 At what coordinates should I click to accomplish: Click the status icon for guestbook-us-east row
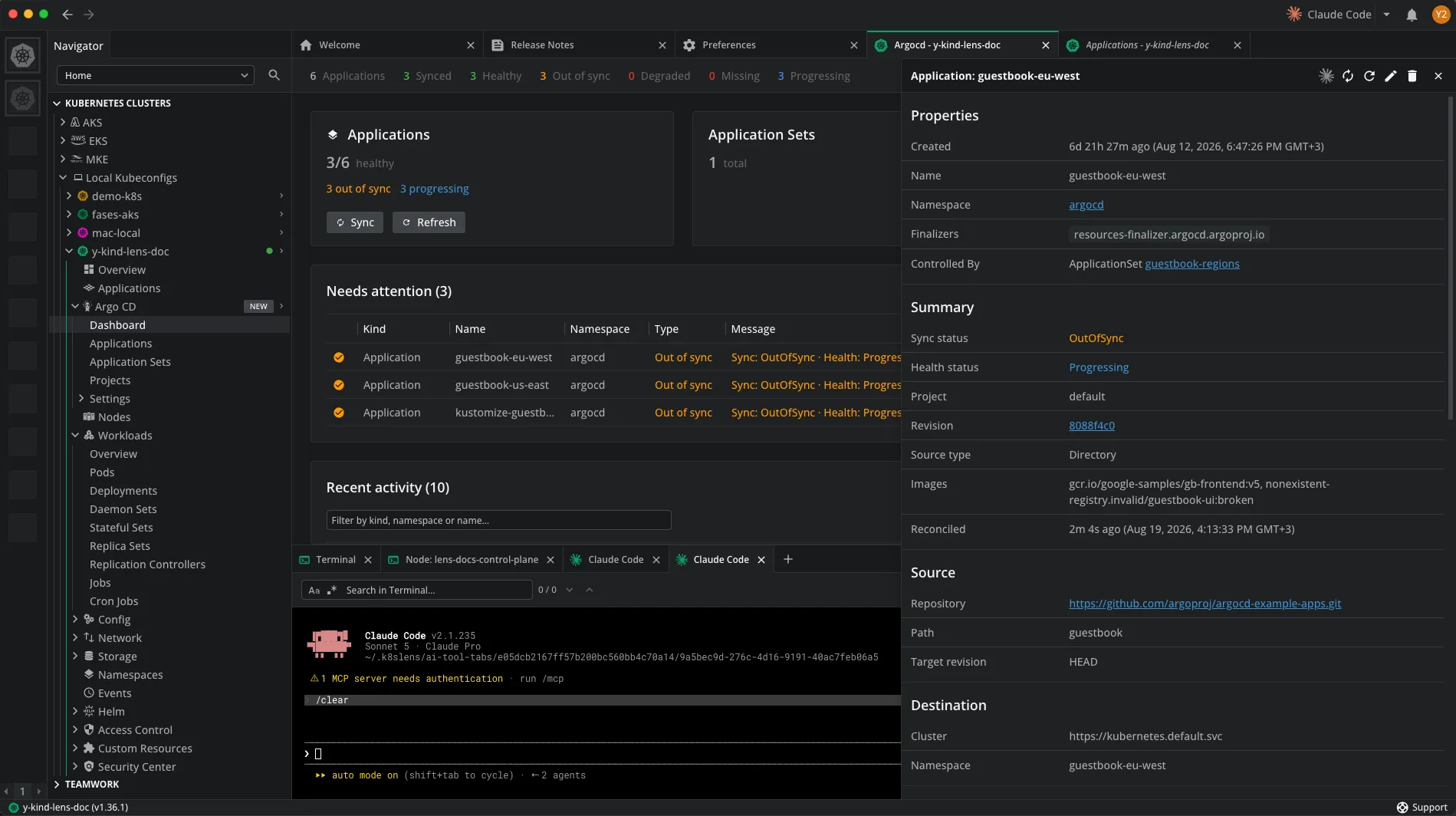[338, 385]
